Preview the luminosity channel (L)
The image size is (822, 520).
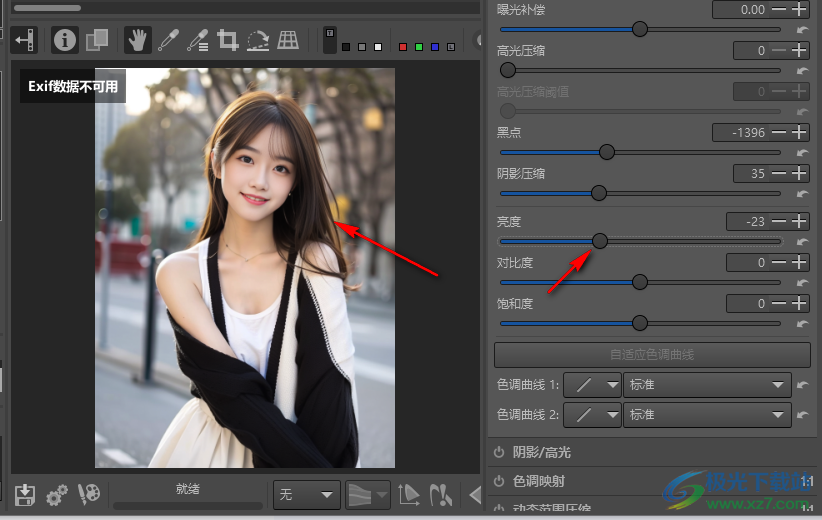coord(451,47)
